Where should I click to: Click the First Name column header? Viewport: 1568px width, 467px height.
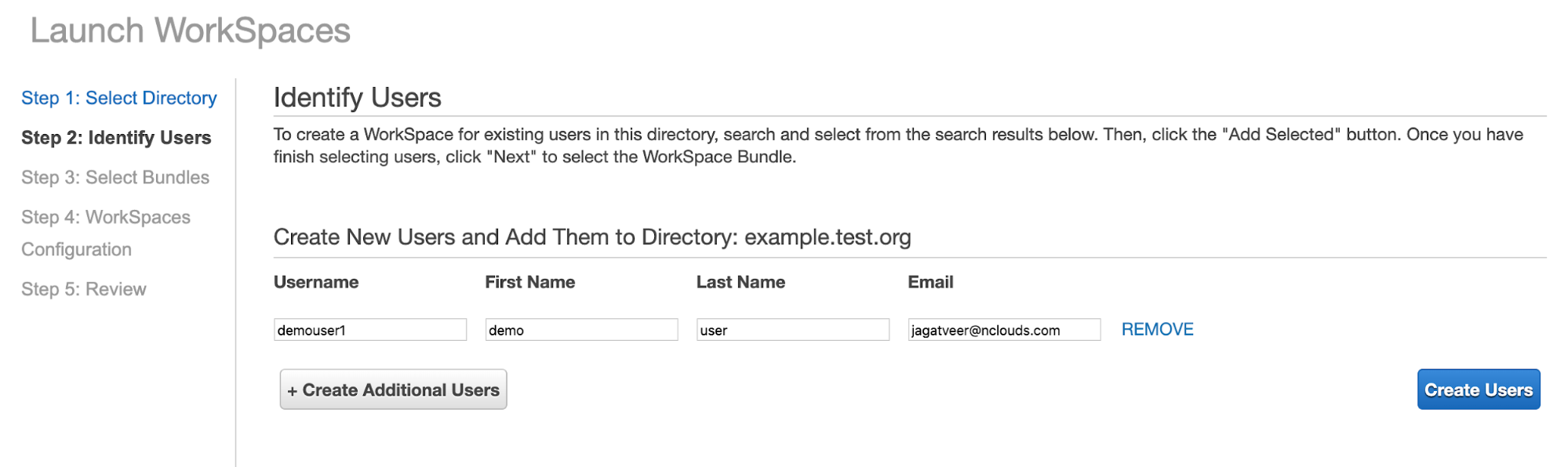(x=530, y=282)
